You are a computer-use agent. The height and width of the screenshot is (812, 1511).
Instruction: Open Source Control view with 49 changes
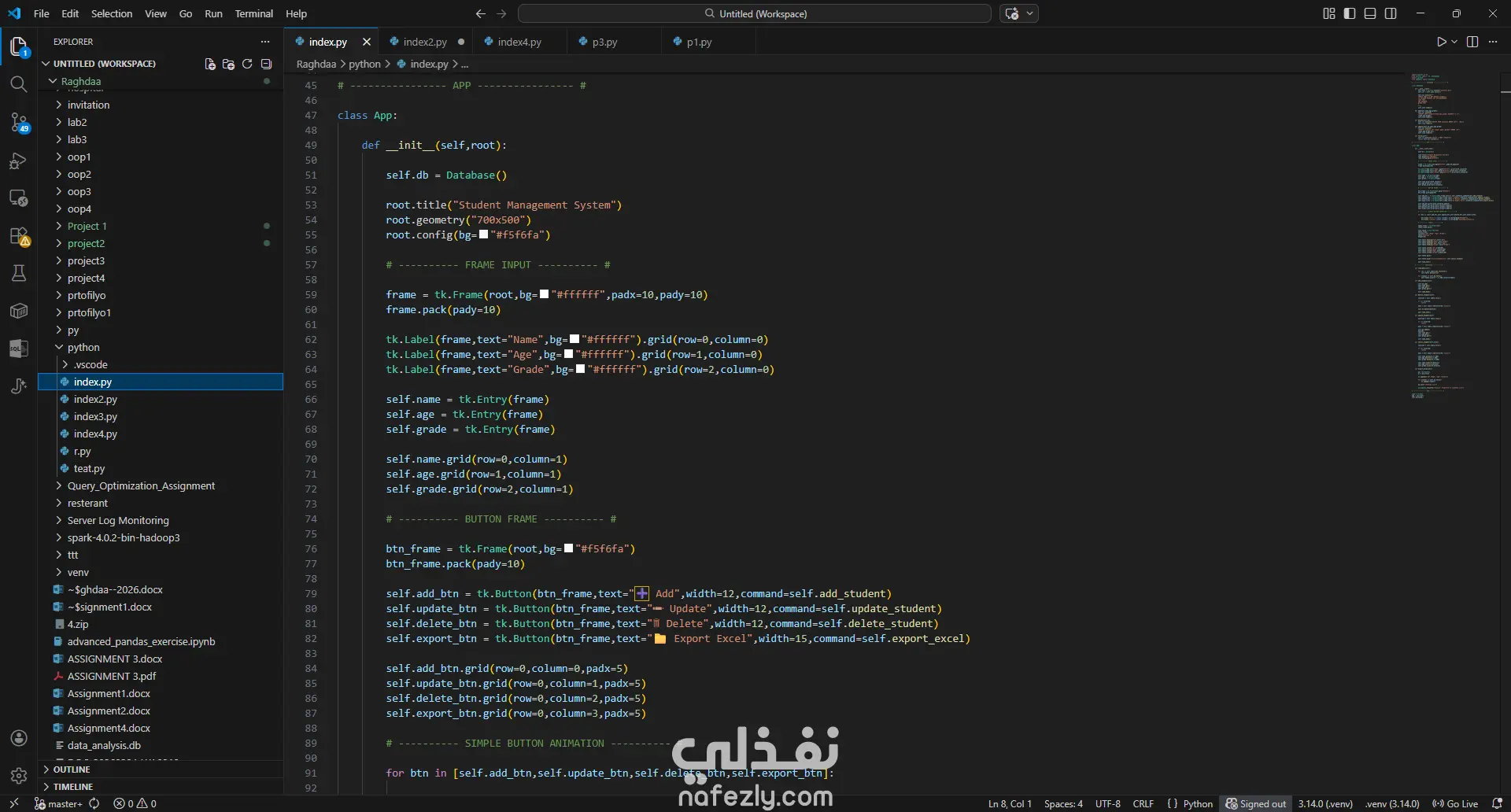point(19,122)
